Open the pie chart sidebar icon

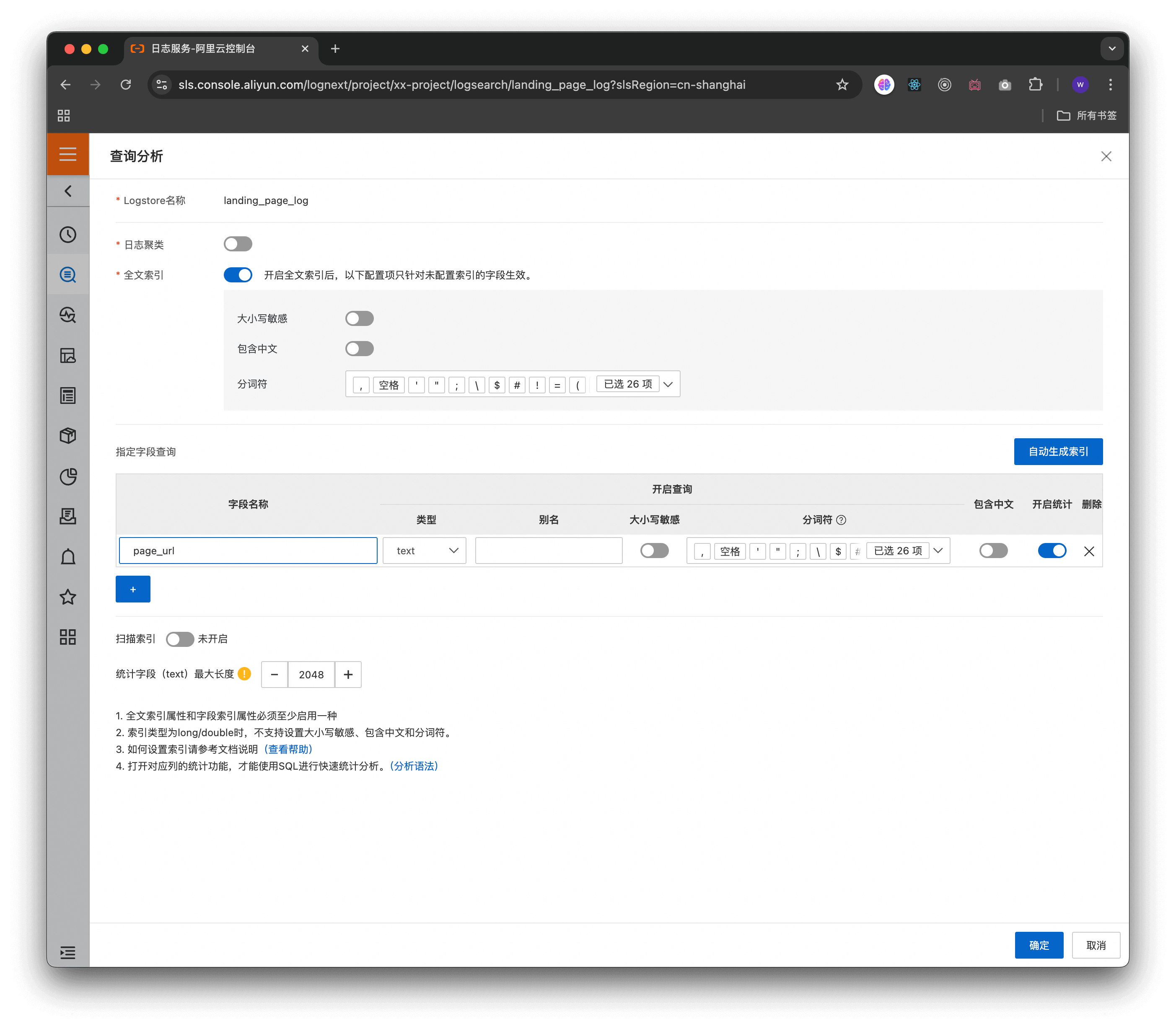coord(68,476)
